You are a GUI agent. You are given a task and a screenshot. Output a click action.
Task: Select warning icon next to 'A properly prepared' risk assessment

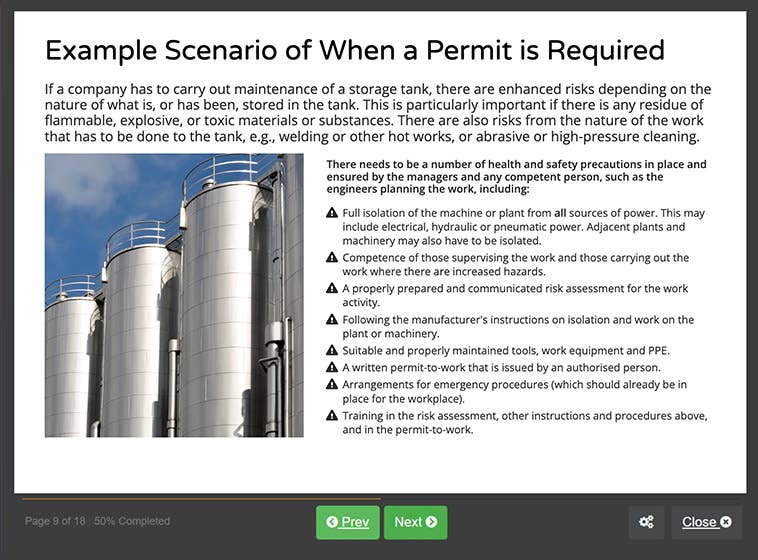tap(332, 287)
